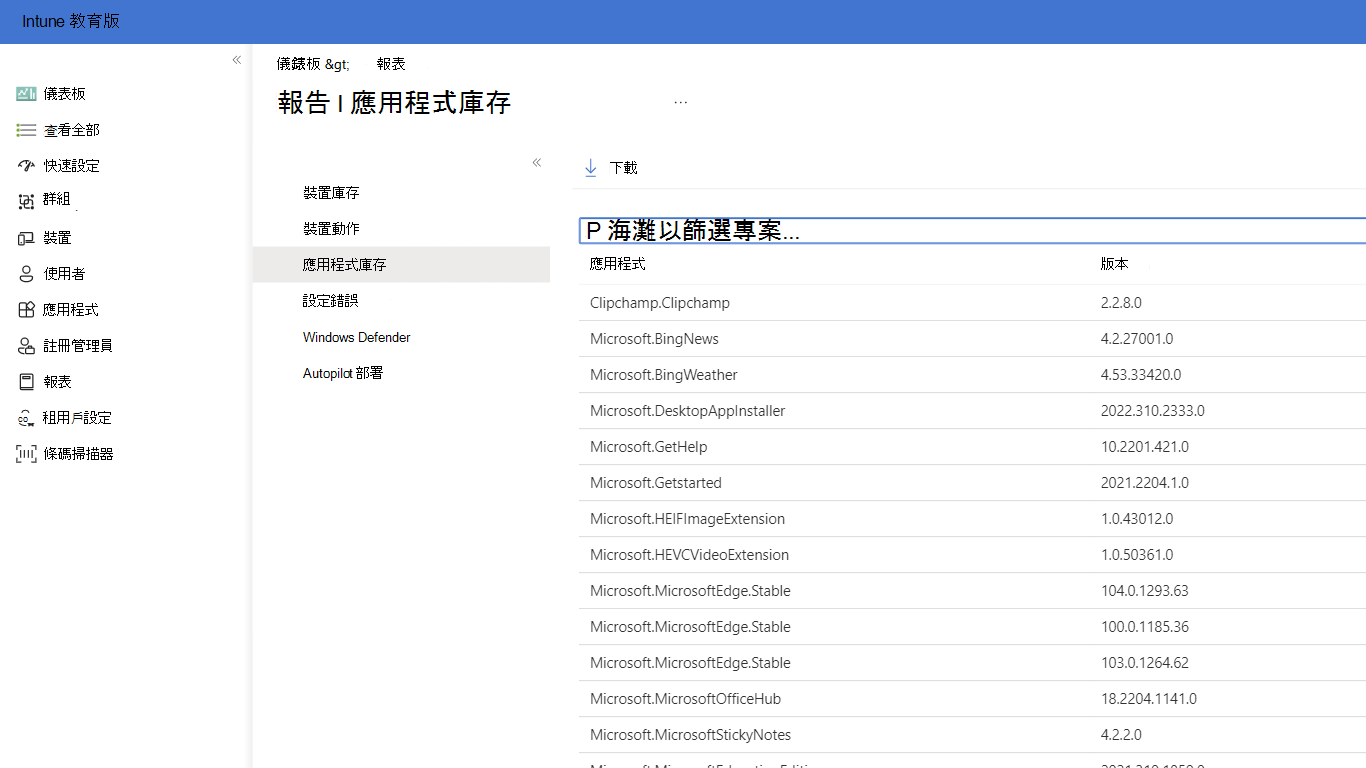Image resolution: width=1366 pixels, height=768 pixels.
Task: Open the more options ellipsis
Action: point(681,102)
